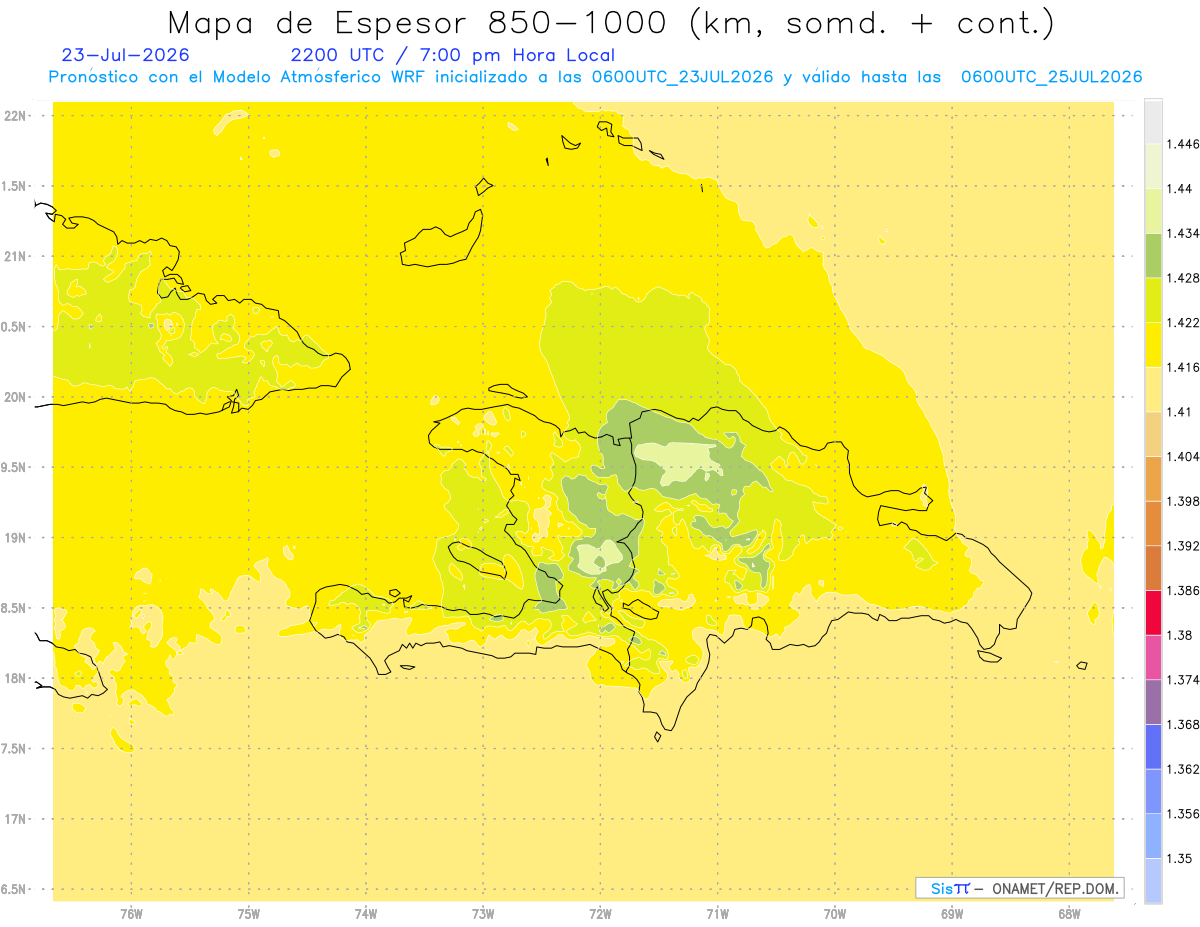Click the legend value '1.404'
The height and width of the screenshot is (927, 1200).
(1182, 457)
